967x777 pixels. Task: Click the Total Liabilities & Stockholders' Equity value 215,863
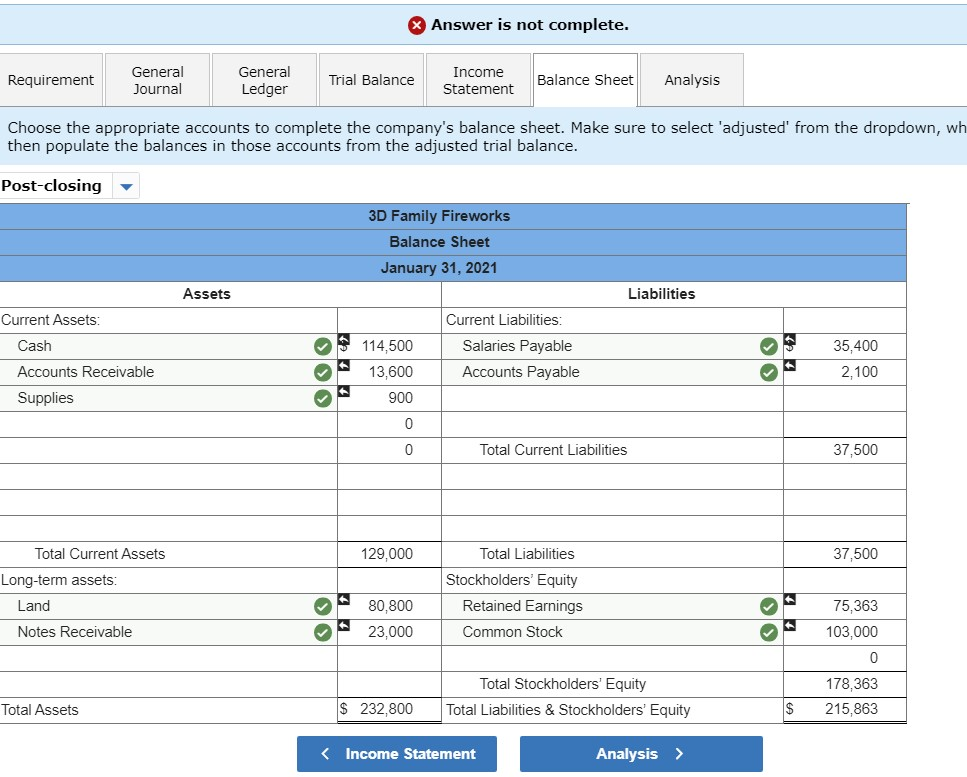[845, 710]
